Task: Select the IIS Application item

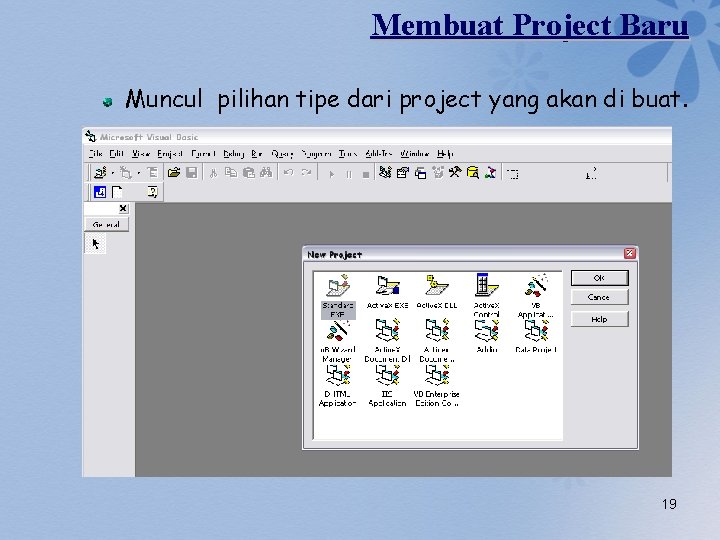Action: click(x=388, y=386)
